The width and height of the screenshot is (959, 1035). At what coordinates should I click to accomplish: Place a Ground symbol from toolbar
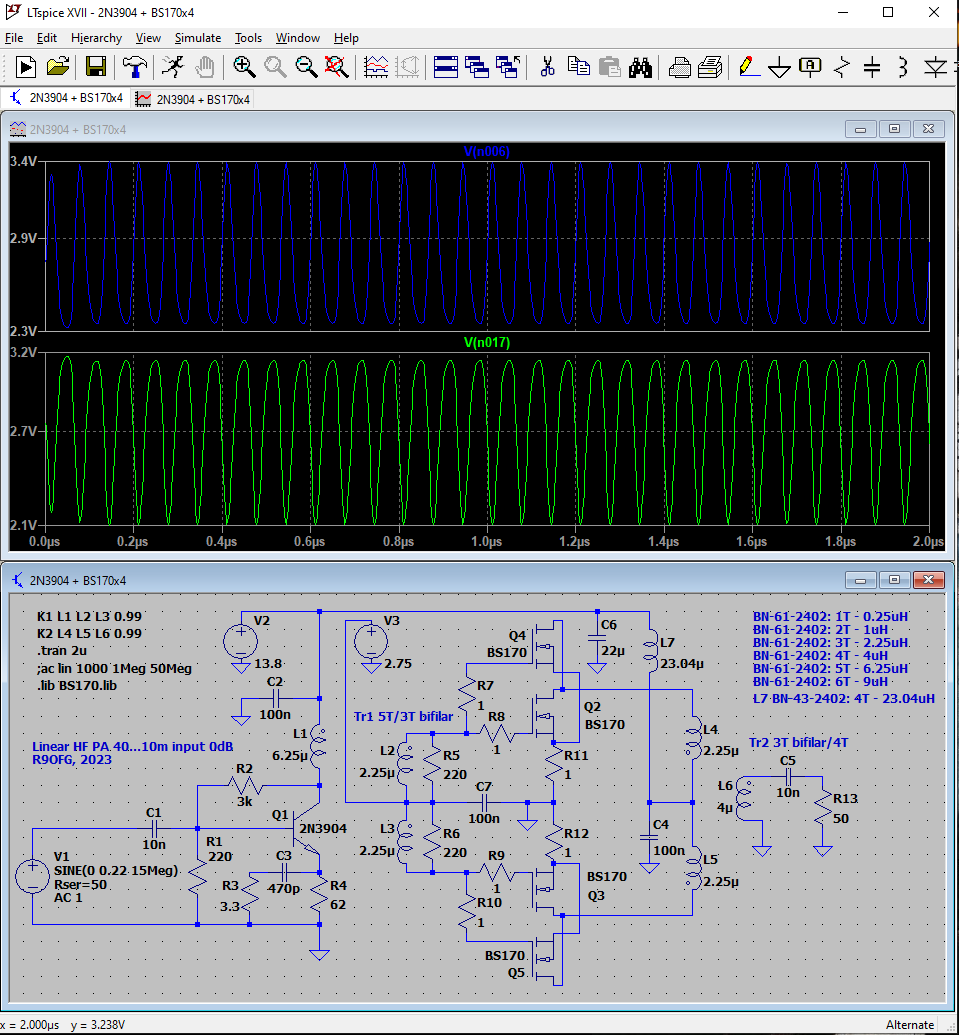tap(779, 67)
